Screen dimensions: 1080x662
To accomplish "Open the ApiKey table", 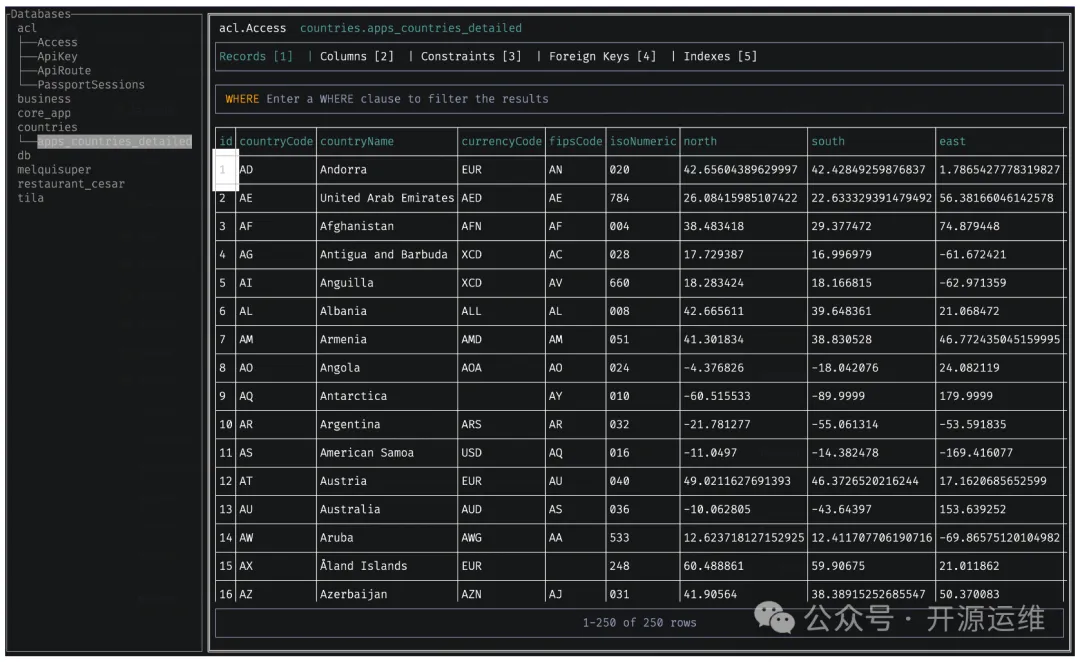I will [57, 57].
